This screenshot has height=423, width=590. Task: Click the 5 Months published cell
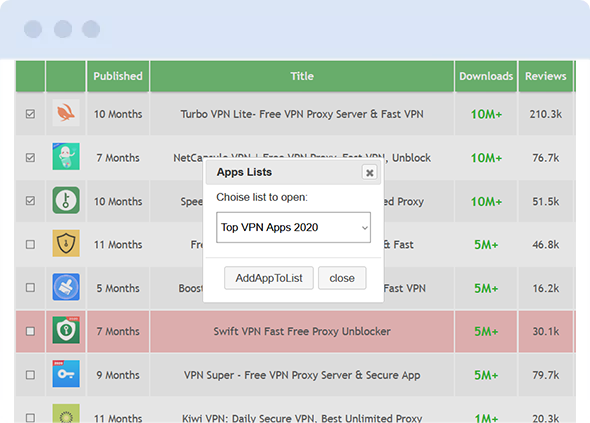click(118, 288)
